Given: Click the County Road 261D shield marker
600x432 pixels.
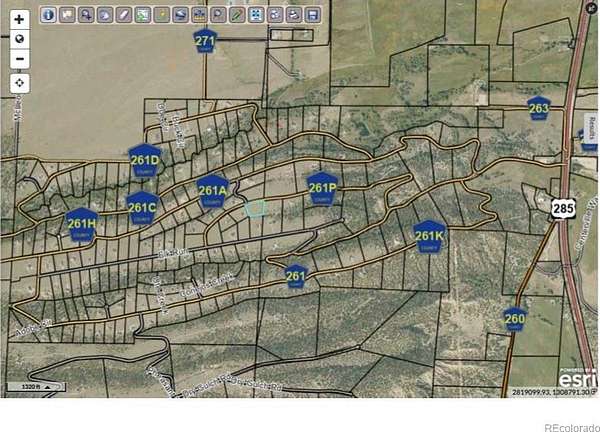Looking at the screenshot, I should [145, 160].
